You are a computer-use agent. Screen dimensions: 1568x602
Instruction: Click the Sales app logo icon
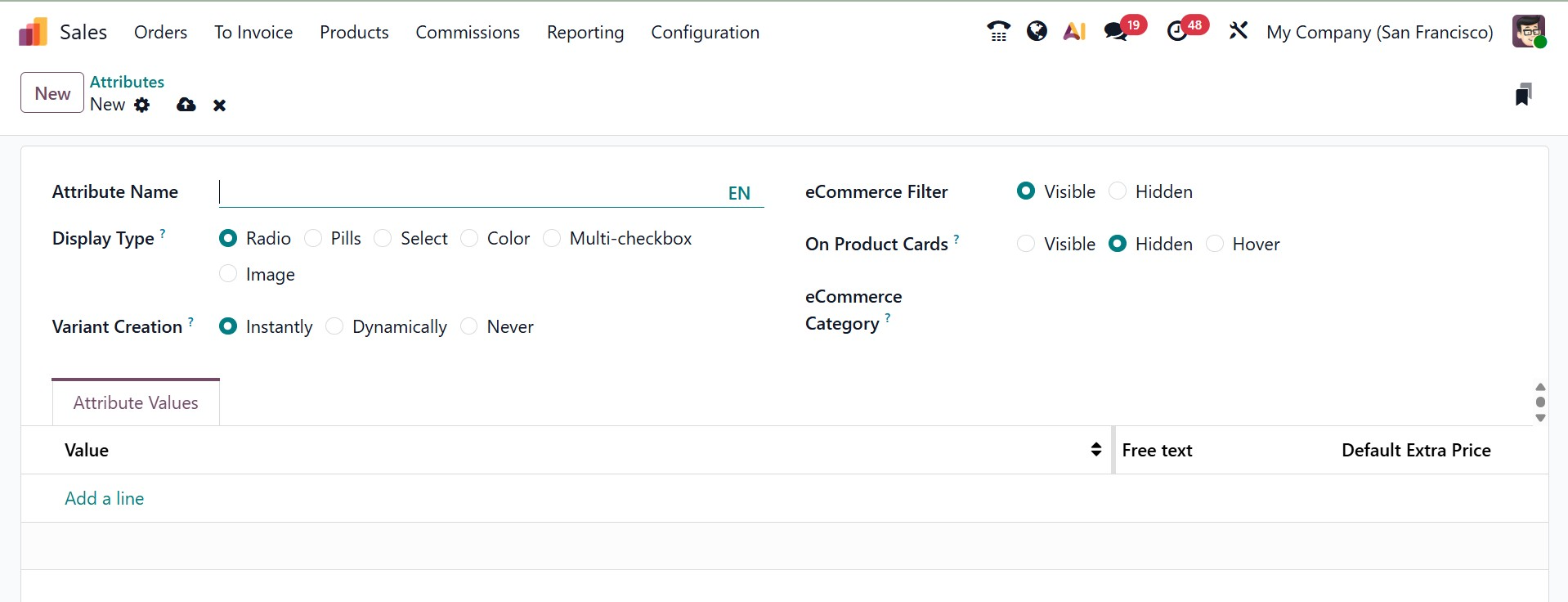33,33
